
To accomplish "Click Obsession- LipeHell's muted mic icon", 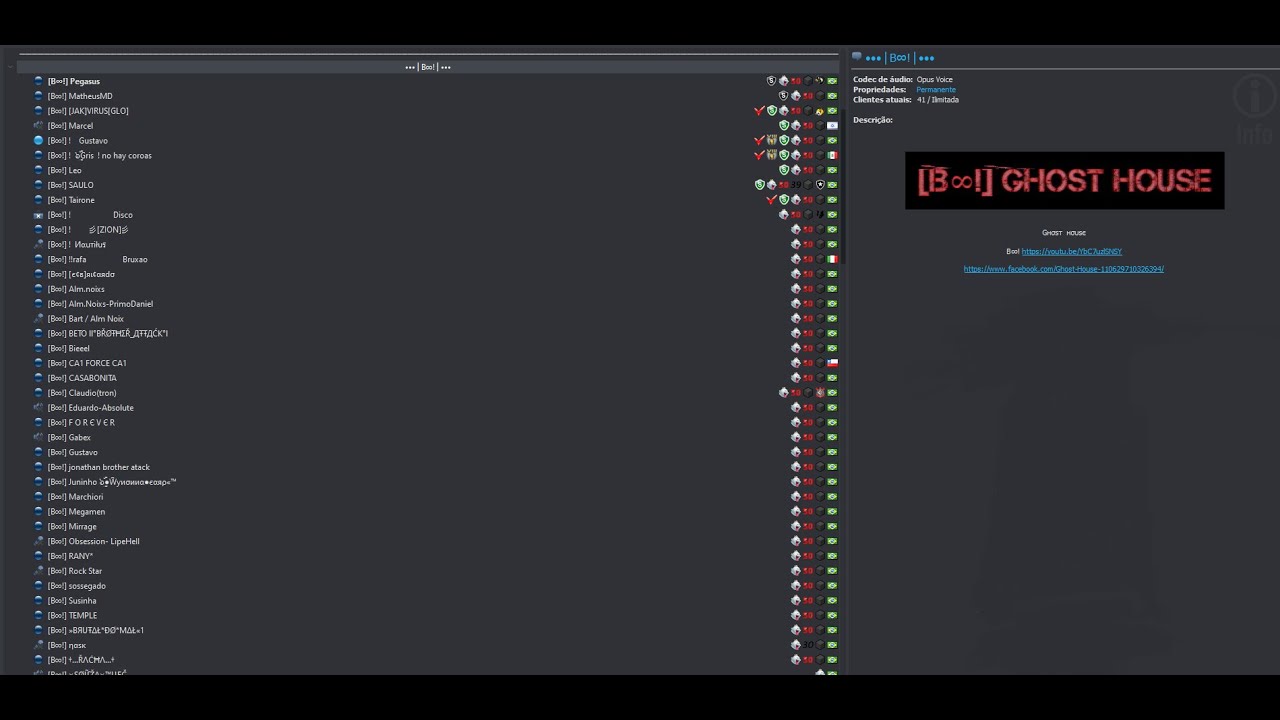I will coord(39,541).
